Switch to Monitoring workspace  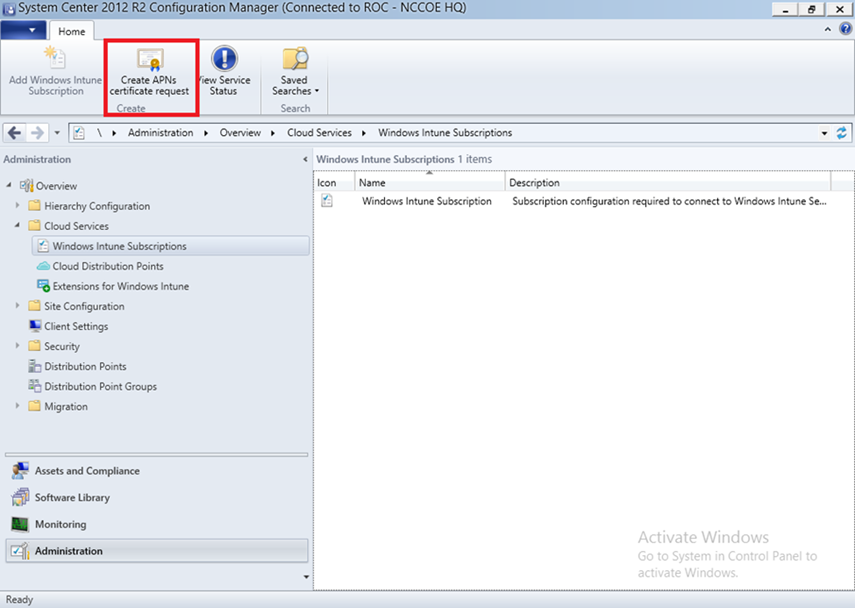point(156,524)
